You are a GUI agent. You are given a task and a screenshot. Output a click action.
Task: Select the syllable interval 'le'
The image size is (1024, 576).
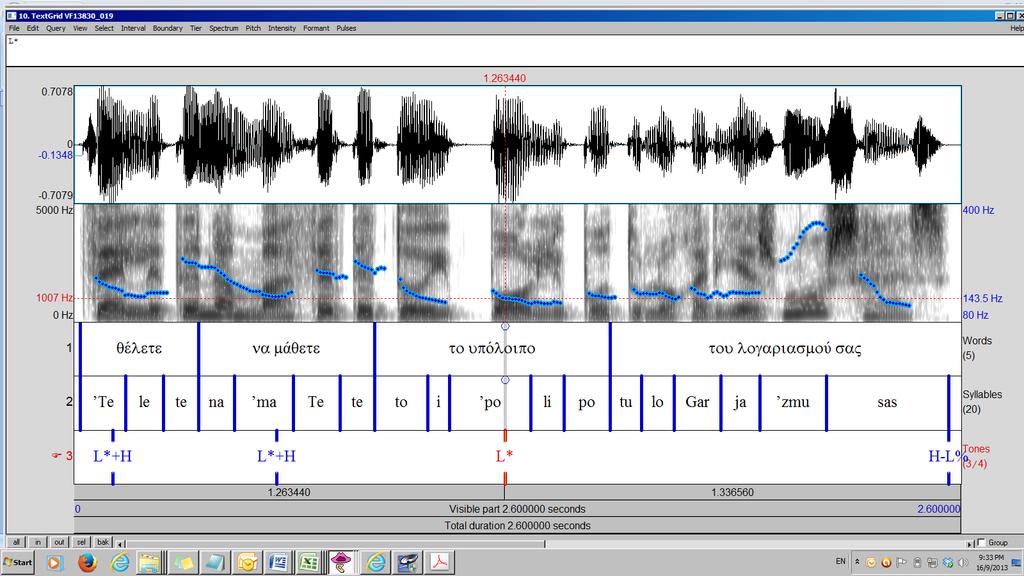144,402
